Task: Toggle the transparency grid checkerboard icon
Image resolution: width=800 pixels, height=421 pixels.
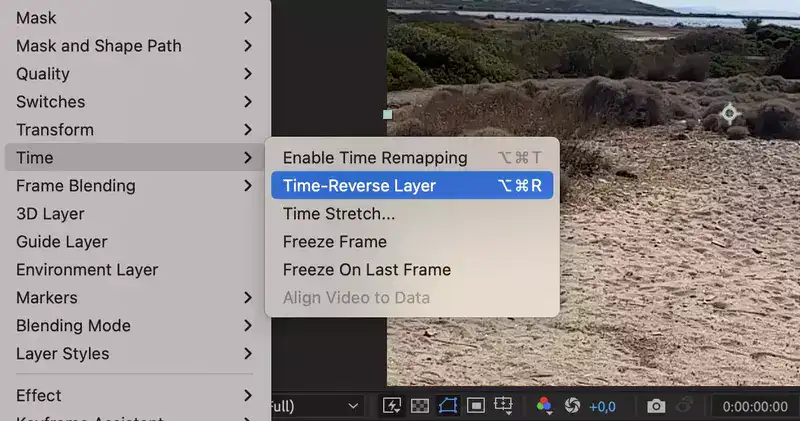Action: (x=419, y=406)
